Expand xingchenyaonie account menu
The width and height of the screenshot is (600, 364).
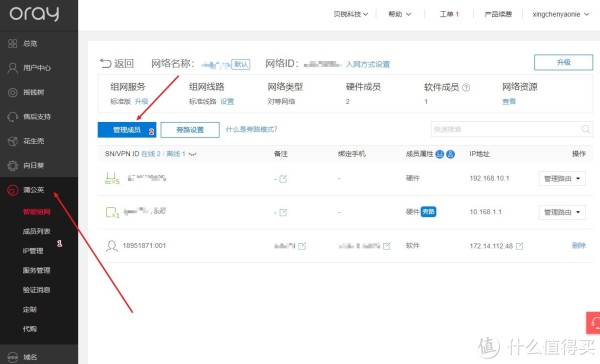coord(561,14)
